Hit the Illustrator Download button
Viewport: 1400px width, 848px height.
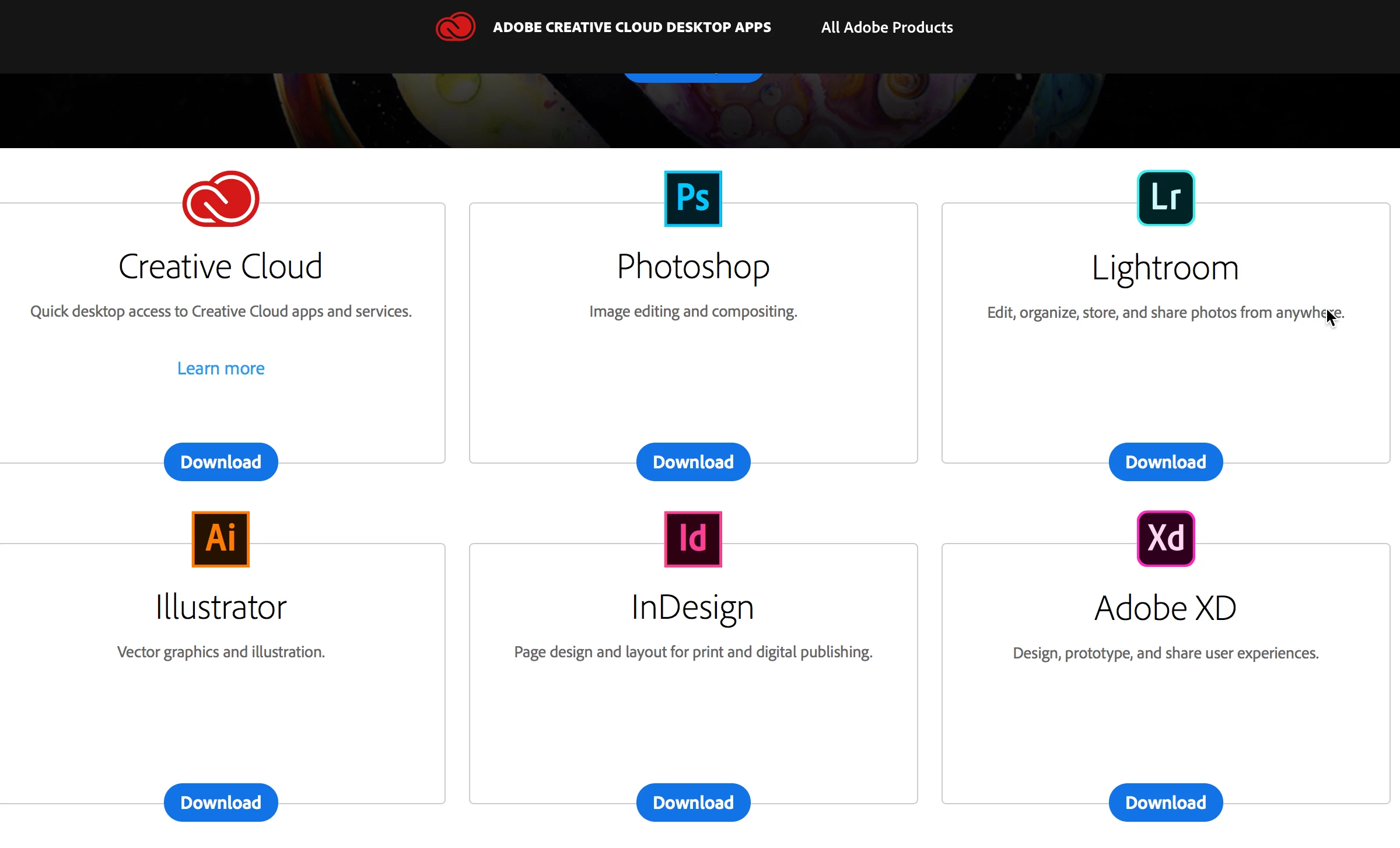pos(220,803)
